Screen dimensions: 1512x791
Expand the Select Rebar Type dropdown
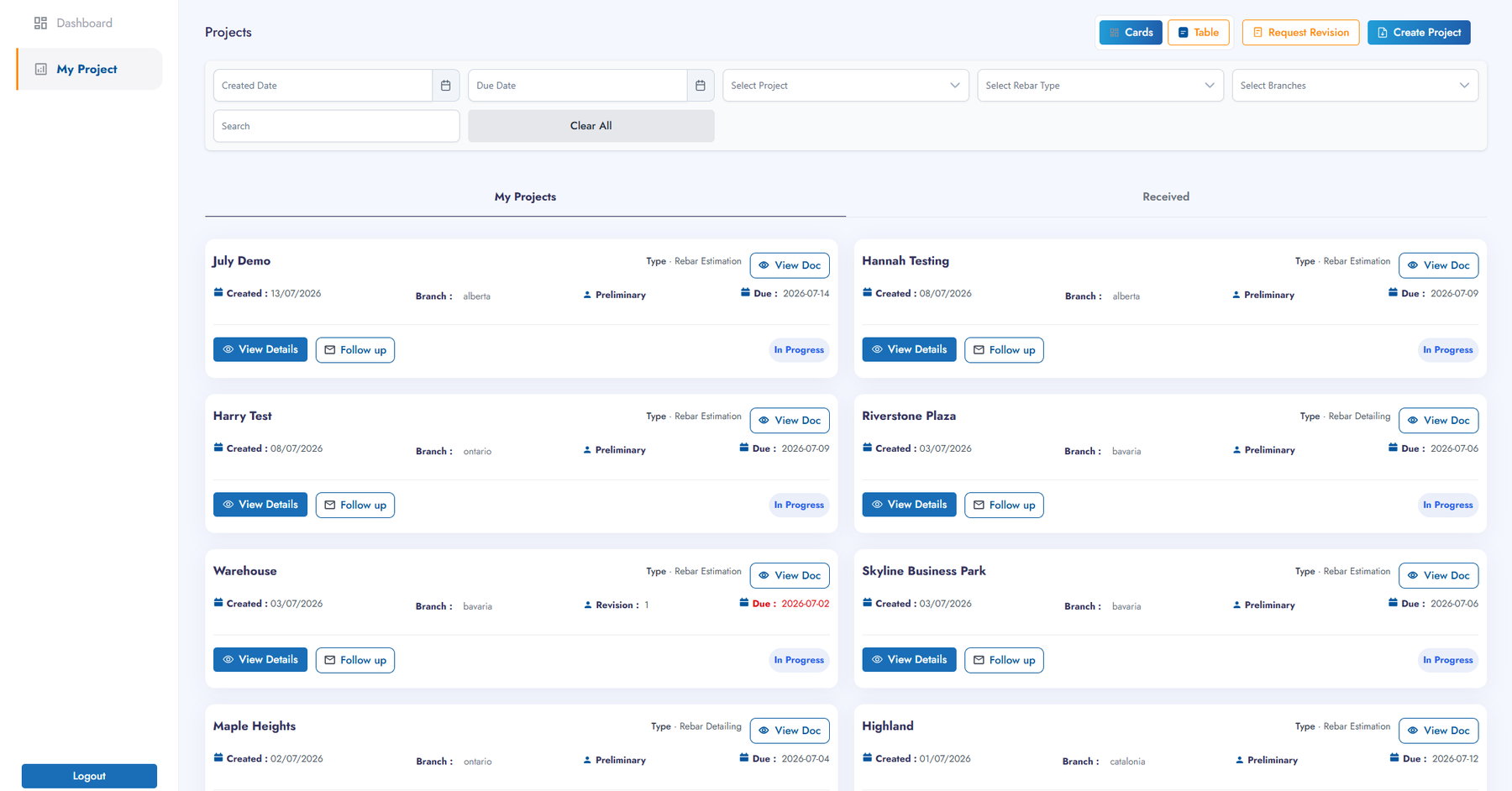pyautogui.click(x=1100, y=86)
